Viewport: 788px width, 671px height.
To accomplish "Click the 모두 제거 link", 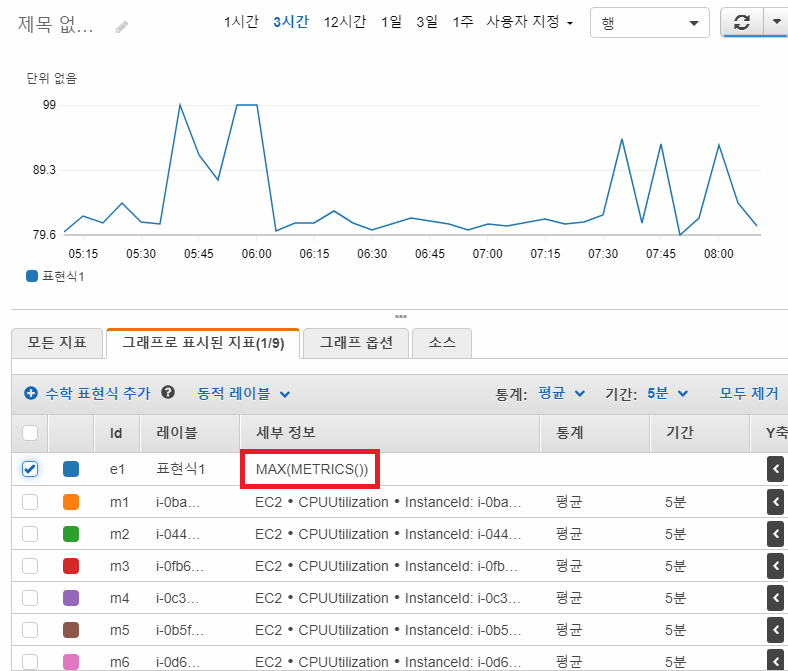I will [748, 394].
